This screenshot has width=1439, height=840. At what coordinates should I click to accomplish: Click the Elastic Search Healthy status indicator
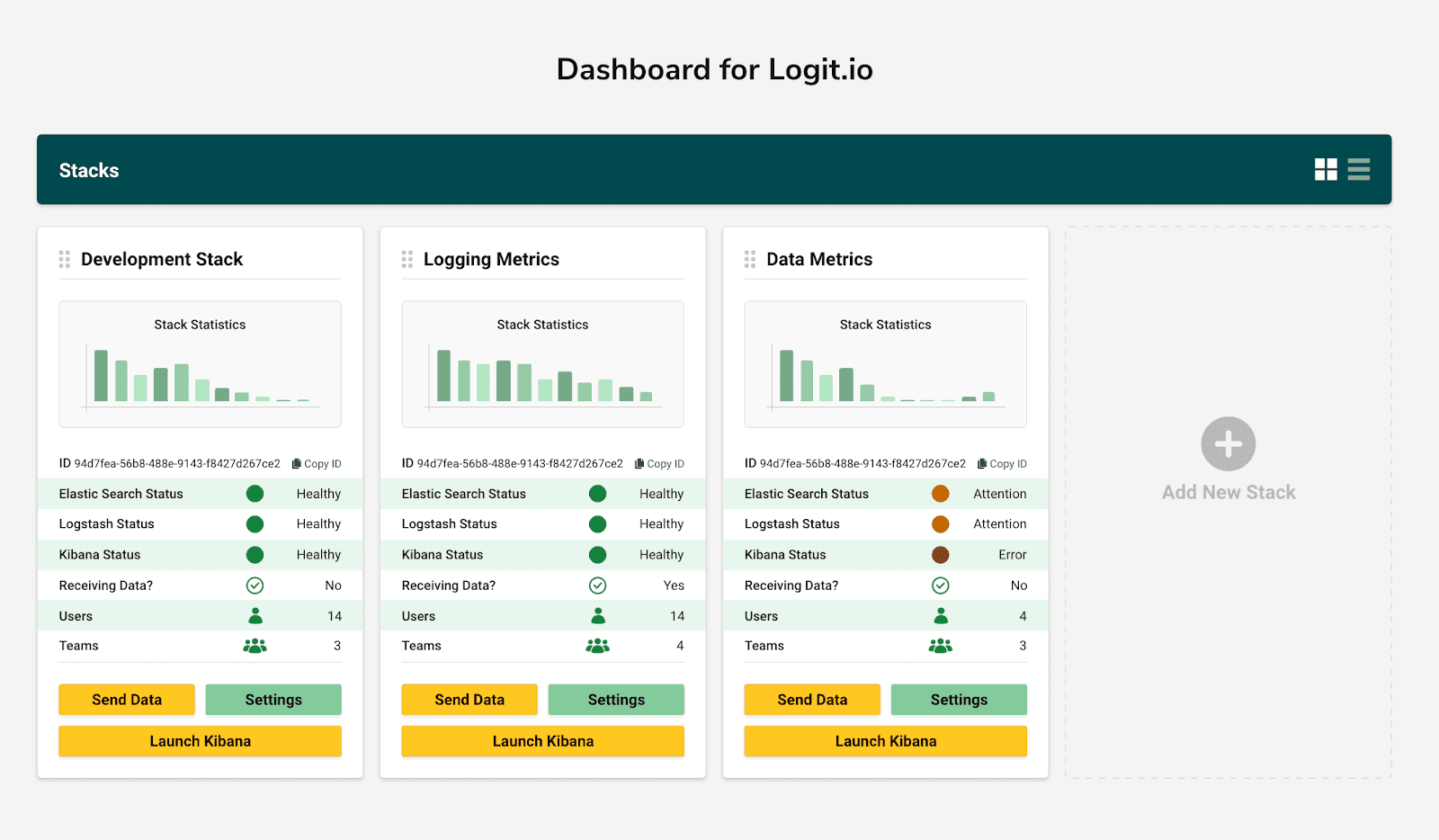[255, 493]
